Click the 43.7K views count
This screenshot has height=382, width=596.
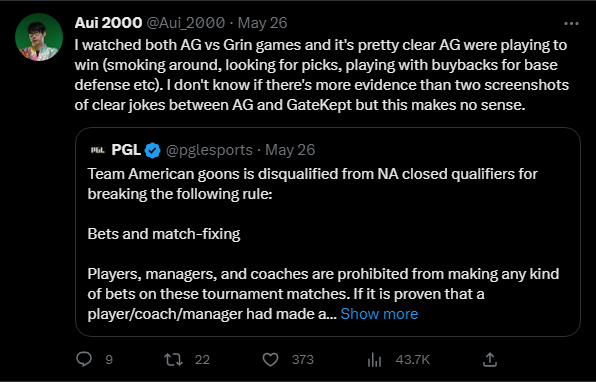click(412, 360)
